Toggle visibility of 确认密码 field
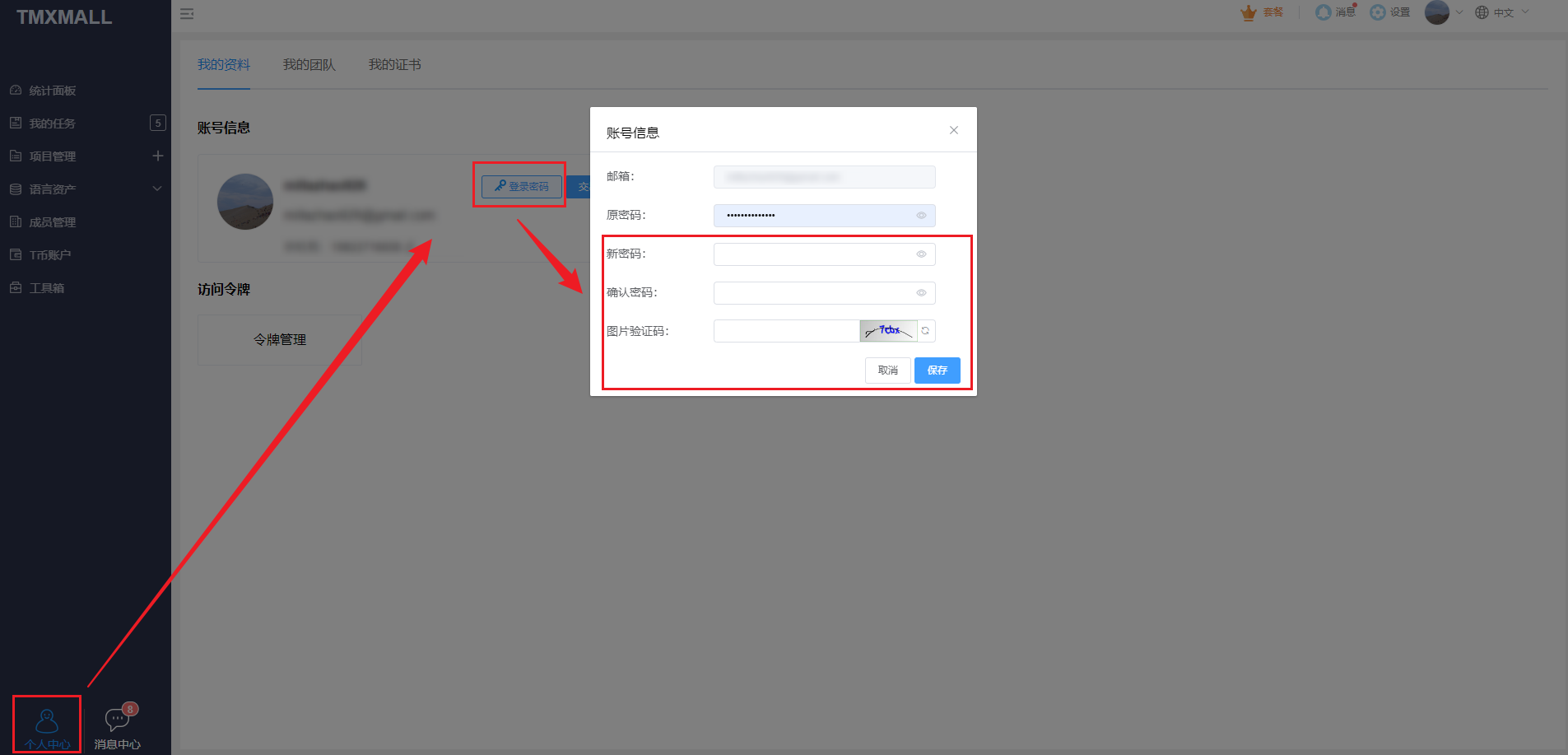This screenshot has width=1568, height=755. click(921, 293)
